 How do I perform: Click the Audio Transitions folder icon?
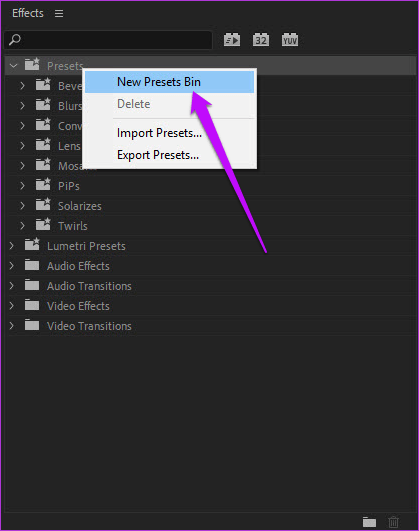pyautogui.click(x=32, y=285)
